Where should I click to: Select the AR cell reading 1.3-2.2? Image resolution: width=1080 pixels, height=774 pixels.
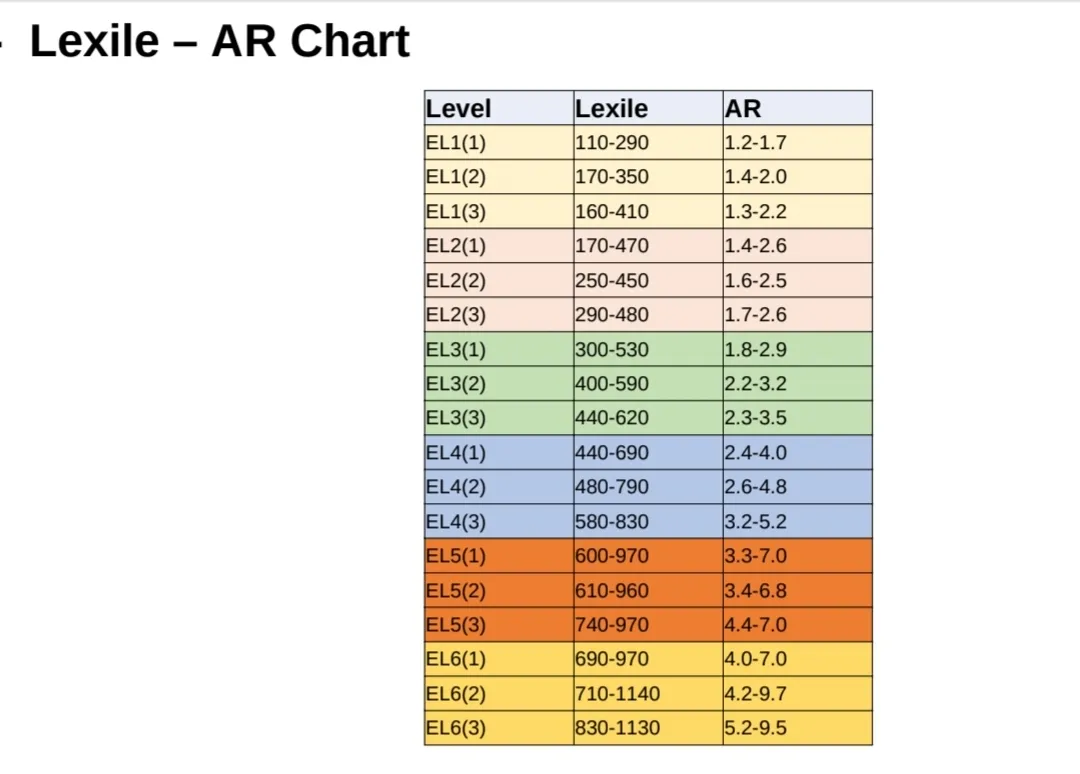click(797, 211)
